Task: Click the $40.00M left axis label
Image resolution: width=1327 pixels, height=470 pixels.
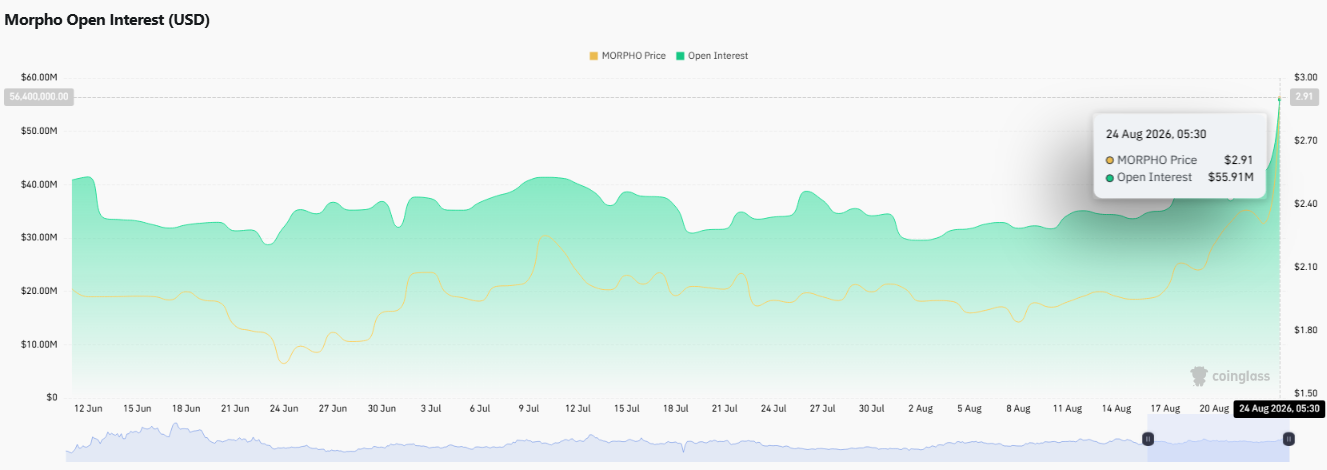Action: (x=39, y=184)
